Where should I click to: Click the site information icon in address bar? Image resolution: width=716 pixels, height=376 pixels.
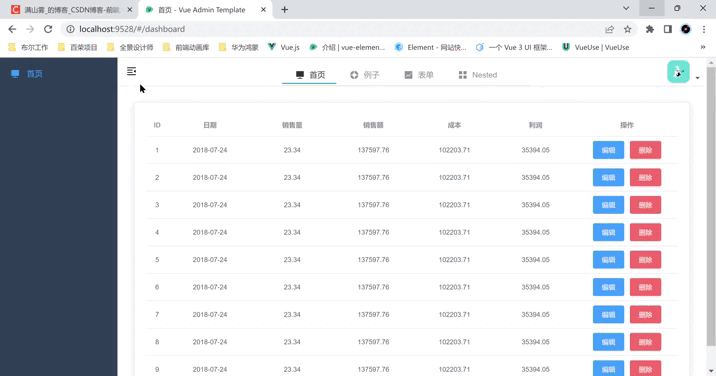click(x=70, y=29)
